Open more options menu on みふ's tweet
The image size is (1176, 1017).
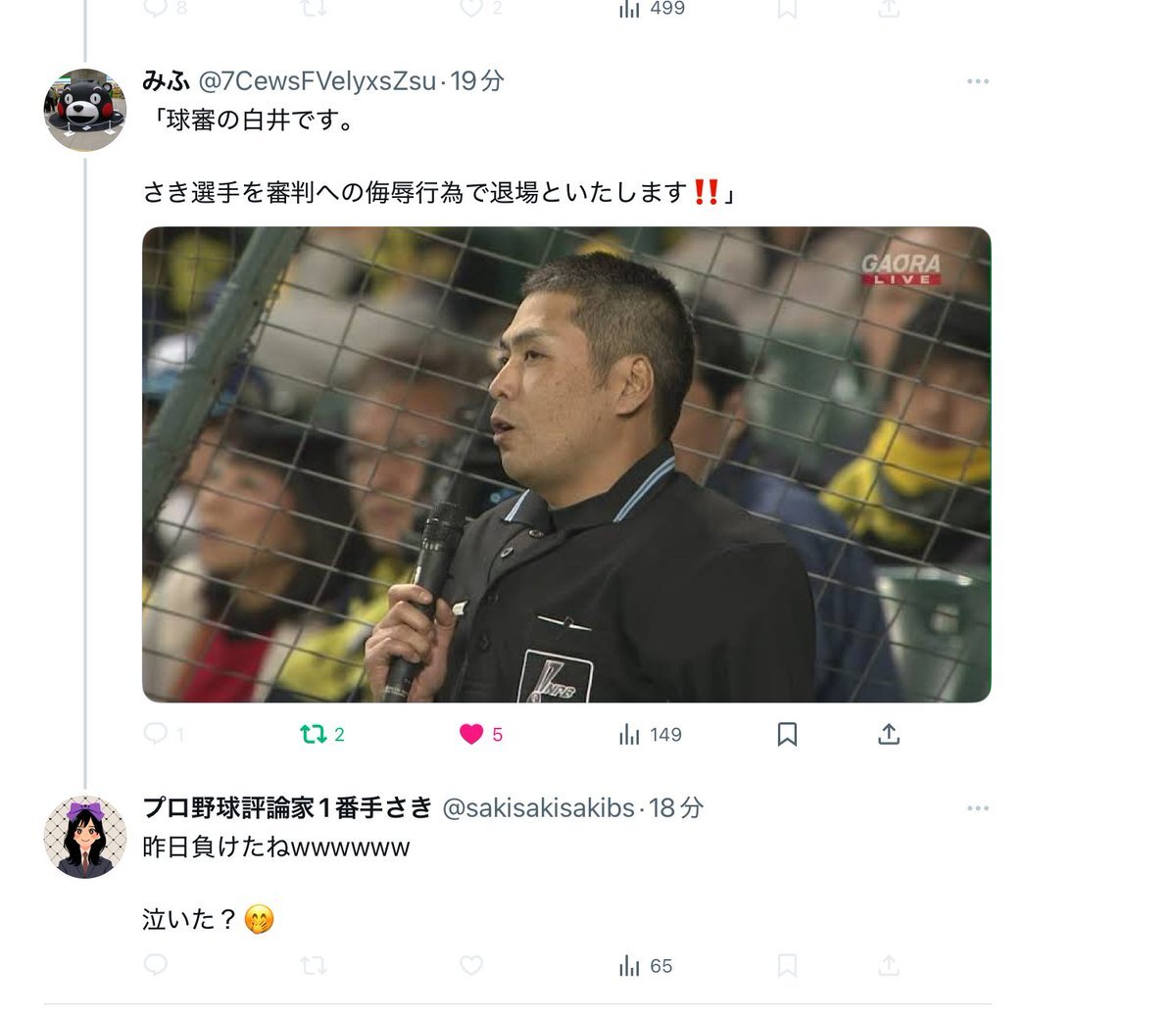pyautogui.click(x=977, y=81)
